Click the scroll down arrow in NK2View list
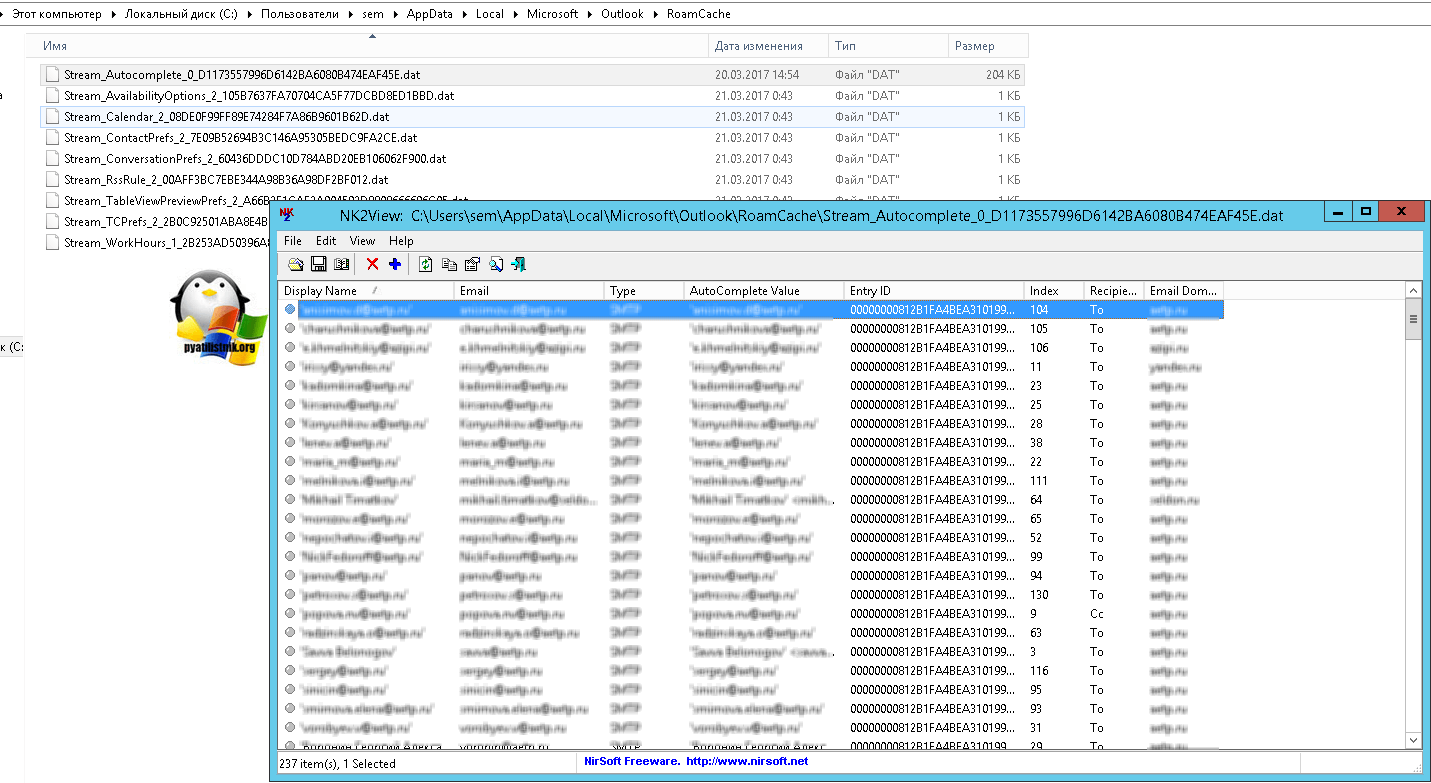Image resolution: width=1431 pixels, height=783 pixels. point(1413,740)
